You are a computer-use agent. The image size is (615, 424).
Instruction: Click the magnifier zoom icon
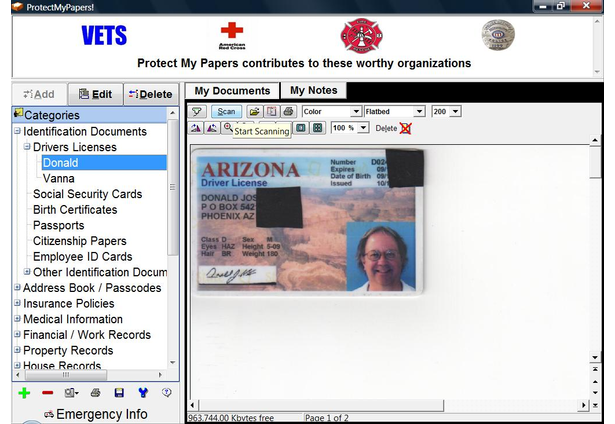pyautogui.click(x=227, y=128)
